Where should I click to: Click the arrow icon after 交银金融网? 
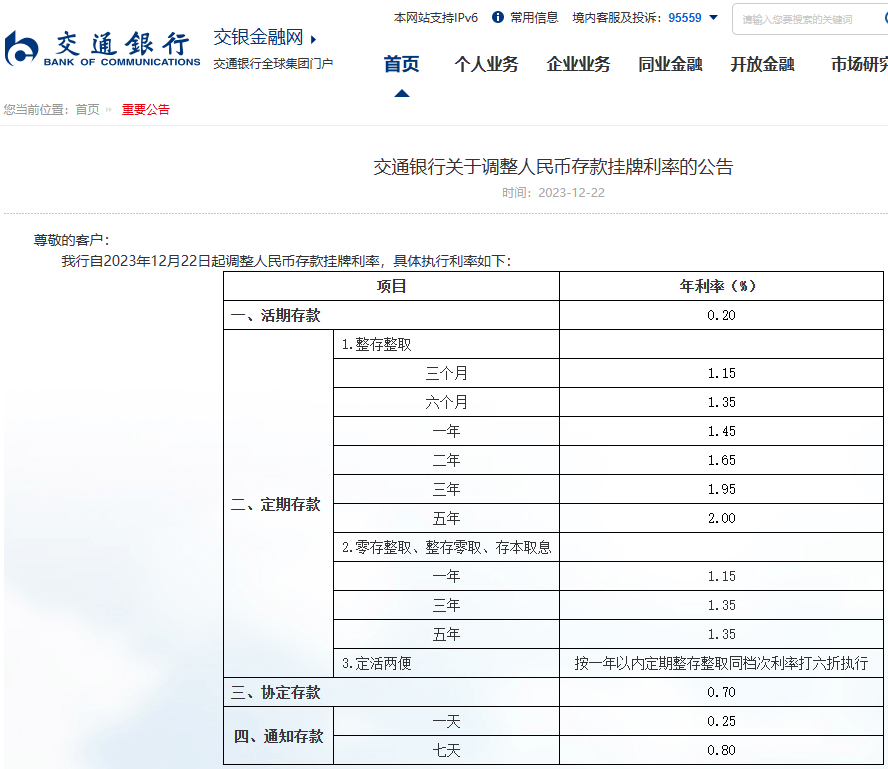(313, 39)
